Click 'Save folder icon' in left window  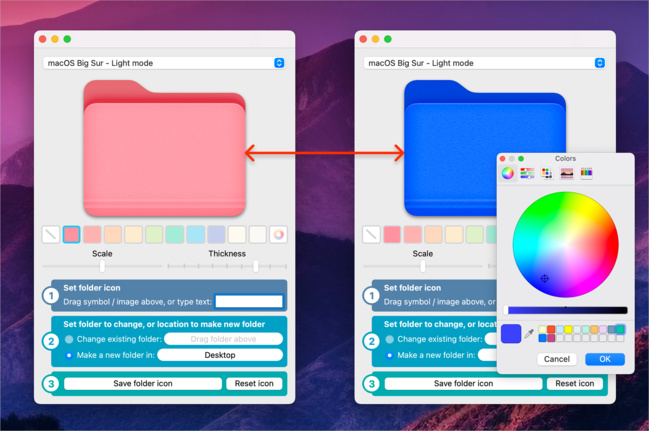[x=143, y=383]
